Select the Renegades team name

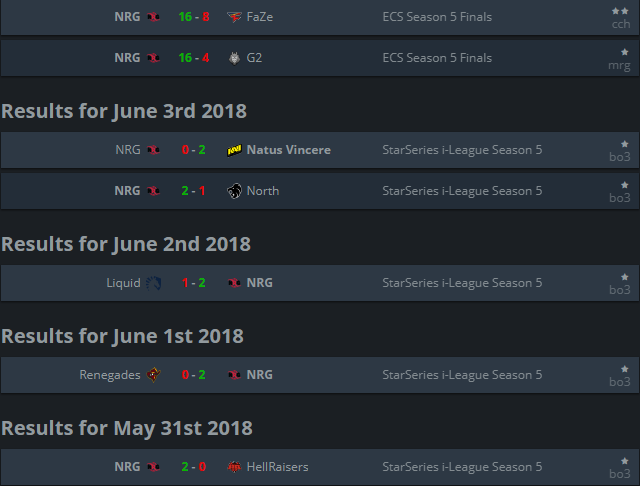tap(110, 375)
